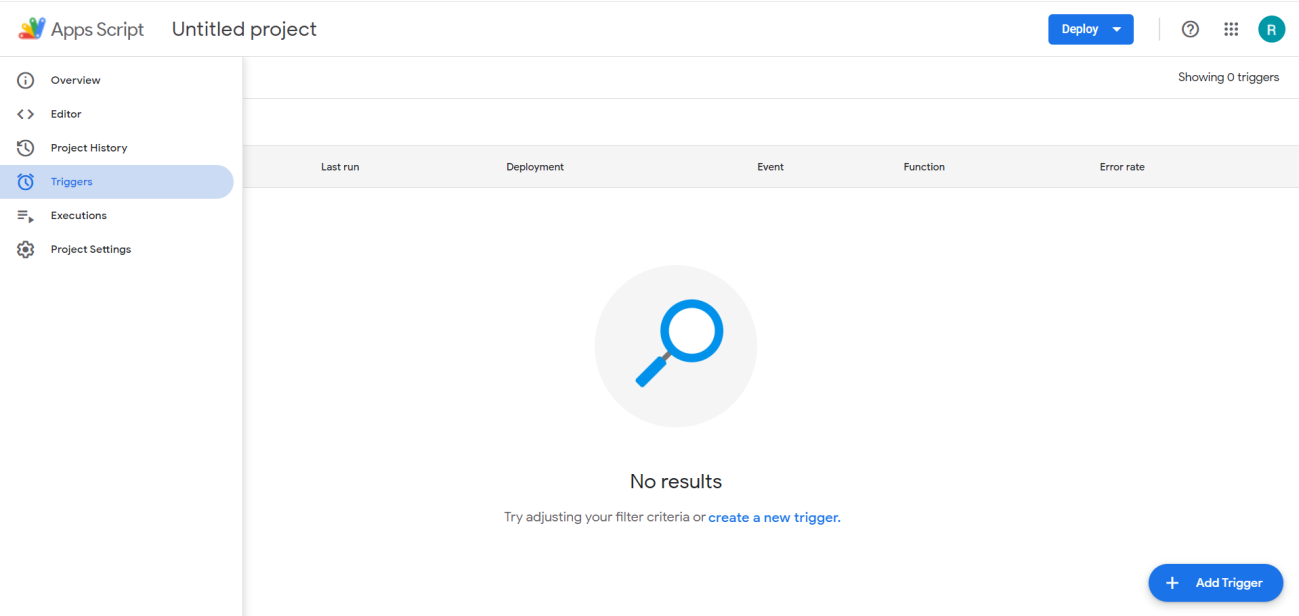Open the Executions list icon
The height and width of the screenshot is (616, 1299).
[25, 215]
